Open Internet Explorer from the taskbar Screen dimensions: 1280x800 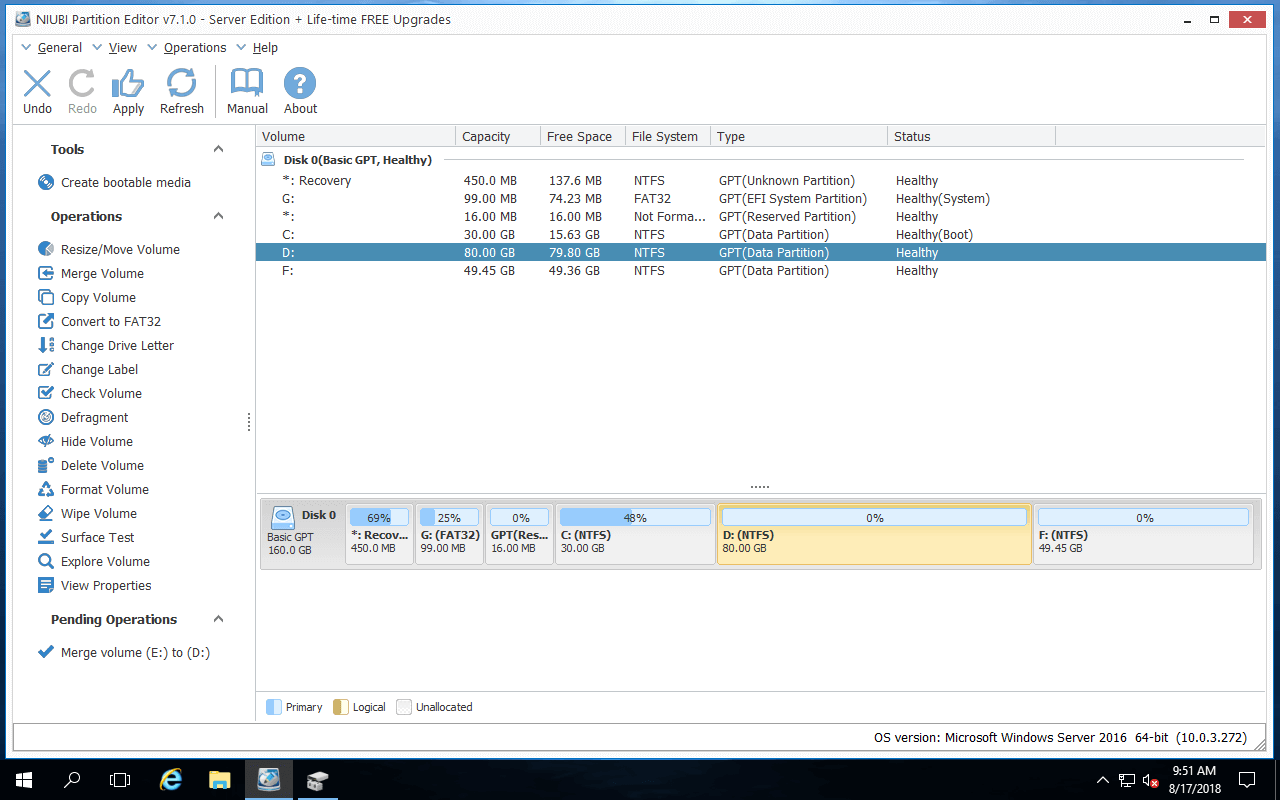[171, 780]
